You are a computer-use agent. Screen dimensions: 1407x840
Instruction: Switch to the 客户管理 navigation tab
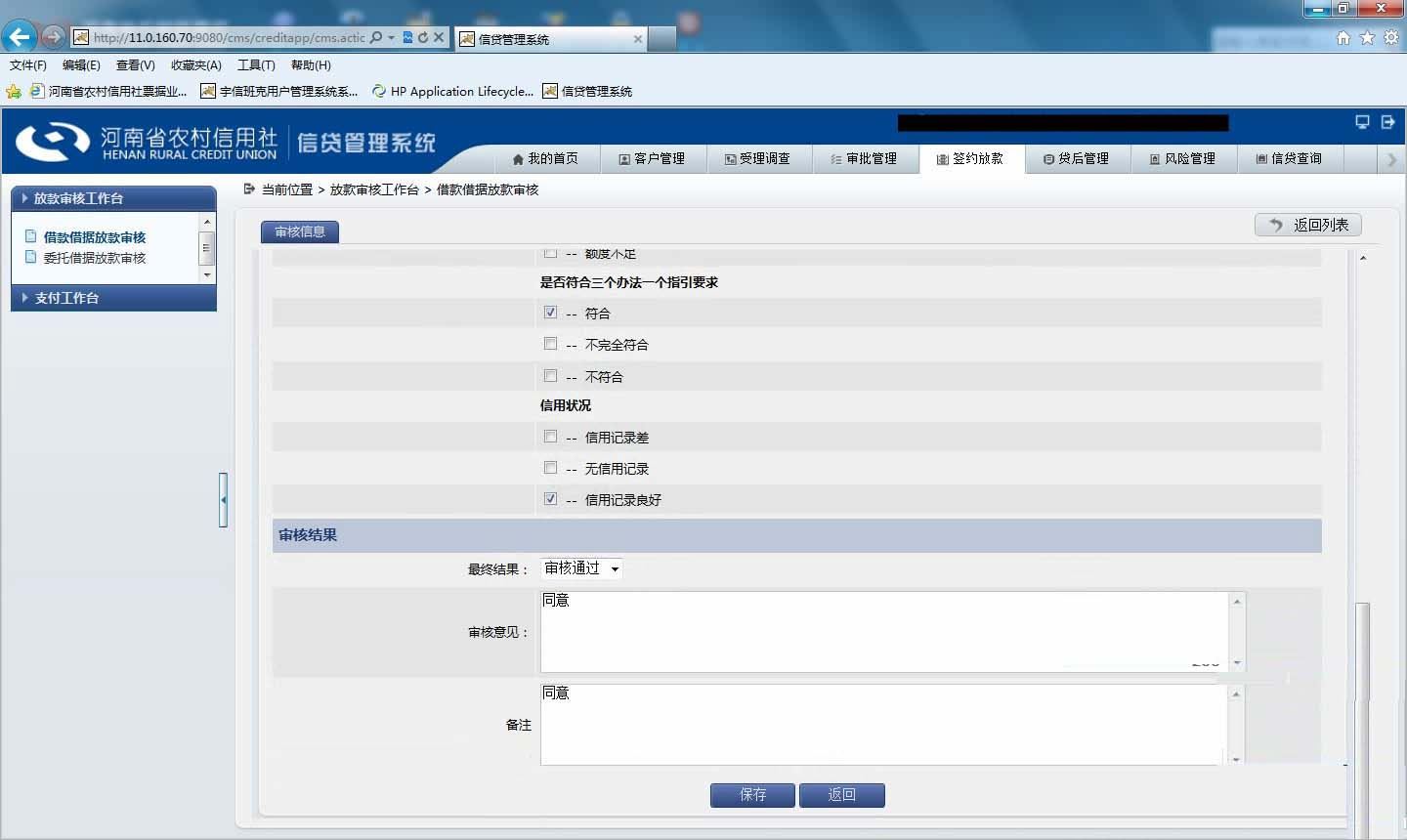(653, 159)
